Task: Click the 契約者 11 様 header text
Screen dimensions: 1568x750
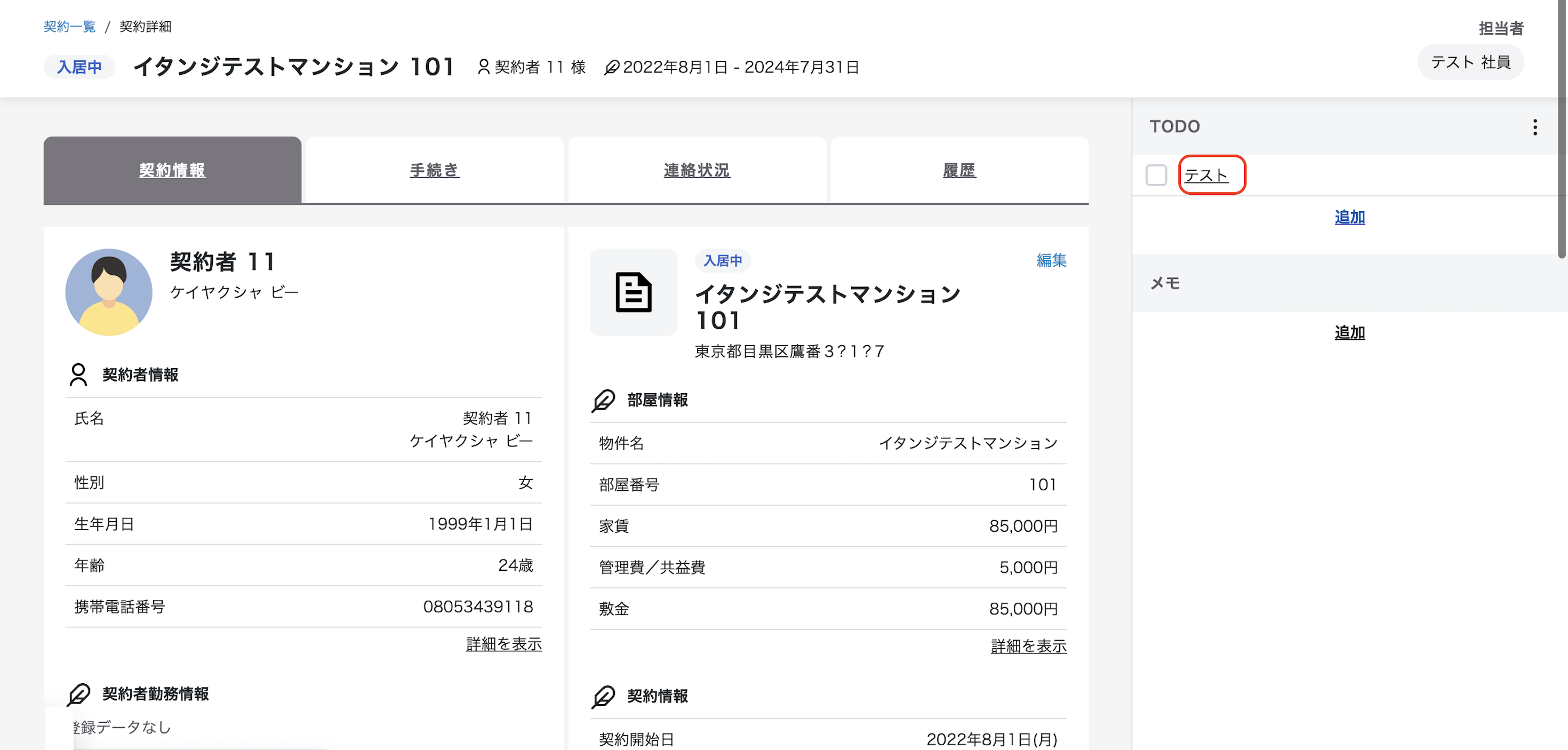Action: [540, 67]
